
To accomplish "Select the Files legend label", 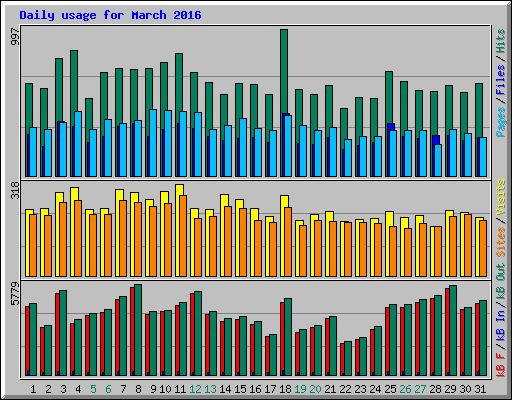I will [501, 80].
